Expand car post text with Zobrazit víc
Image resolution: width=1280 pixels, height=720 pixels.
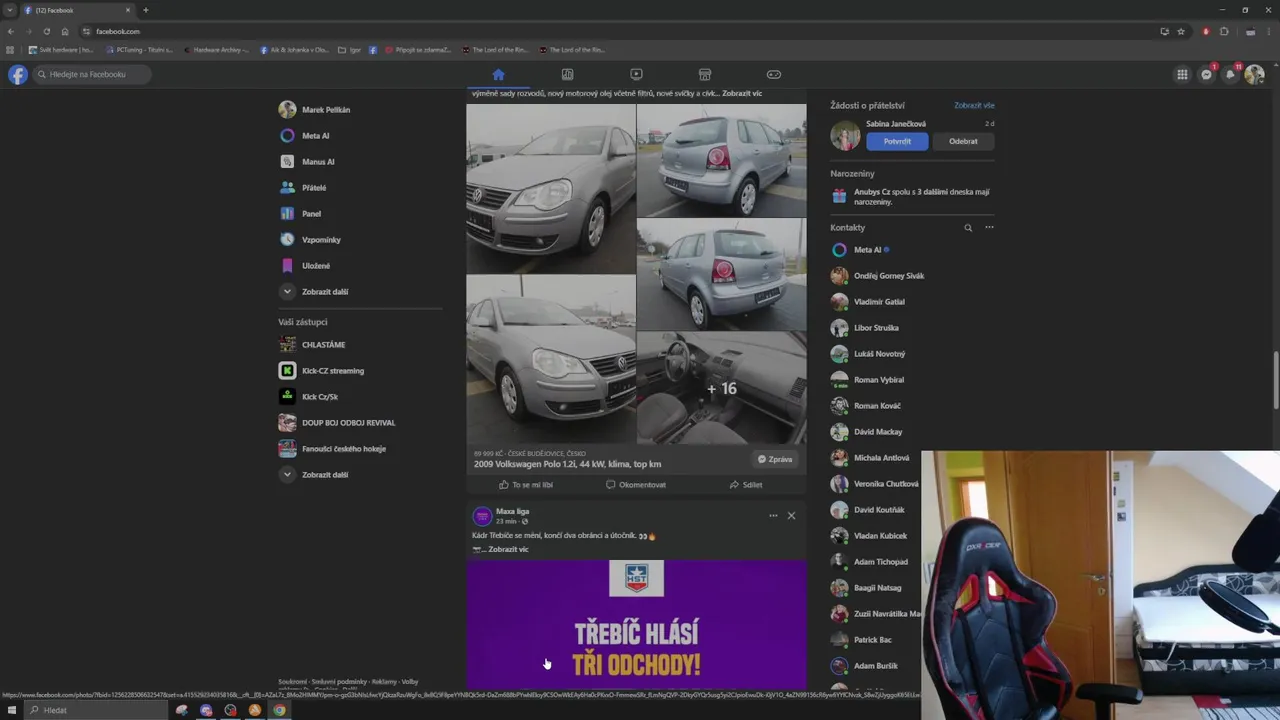(x=742, y=93)
